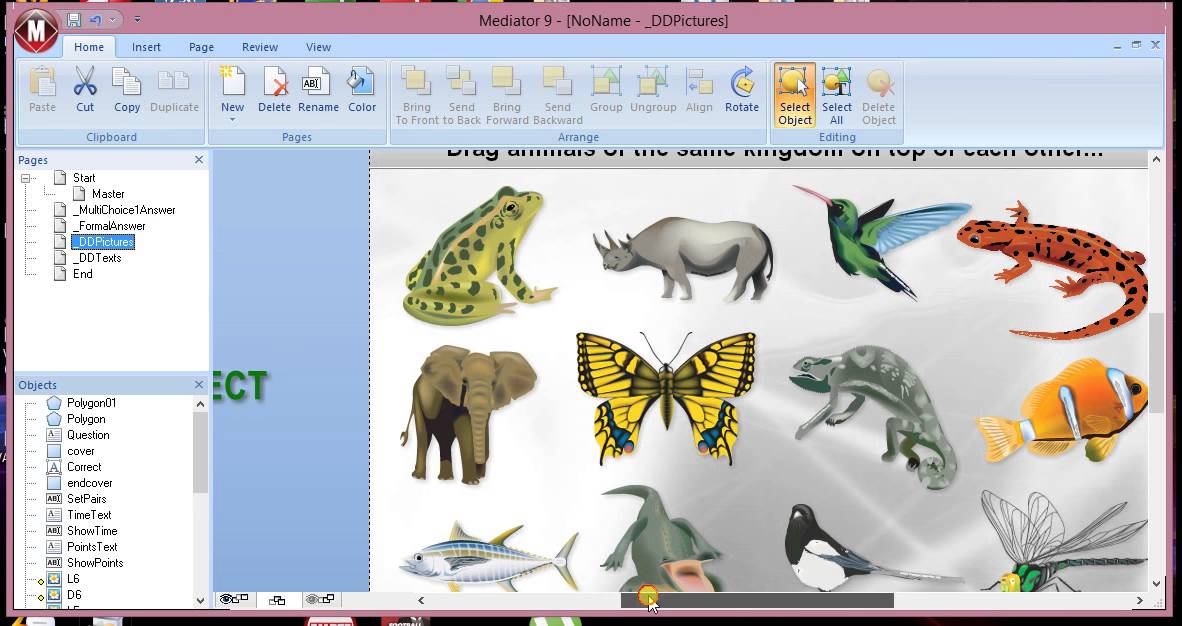Select the Start page in Pages tree

click(84, 178)
